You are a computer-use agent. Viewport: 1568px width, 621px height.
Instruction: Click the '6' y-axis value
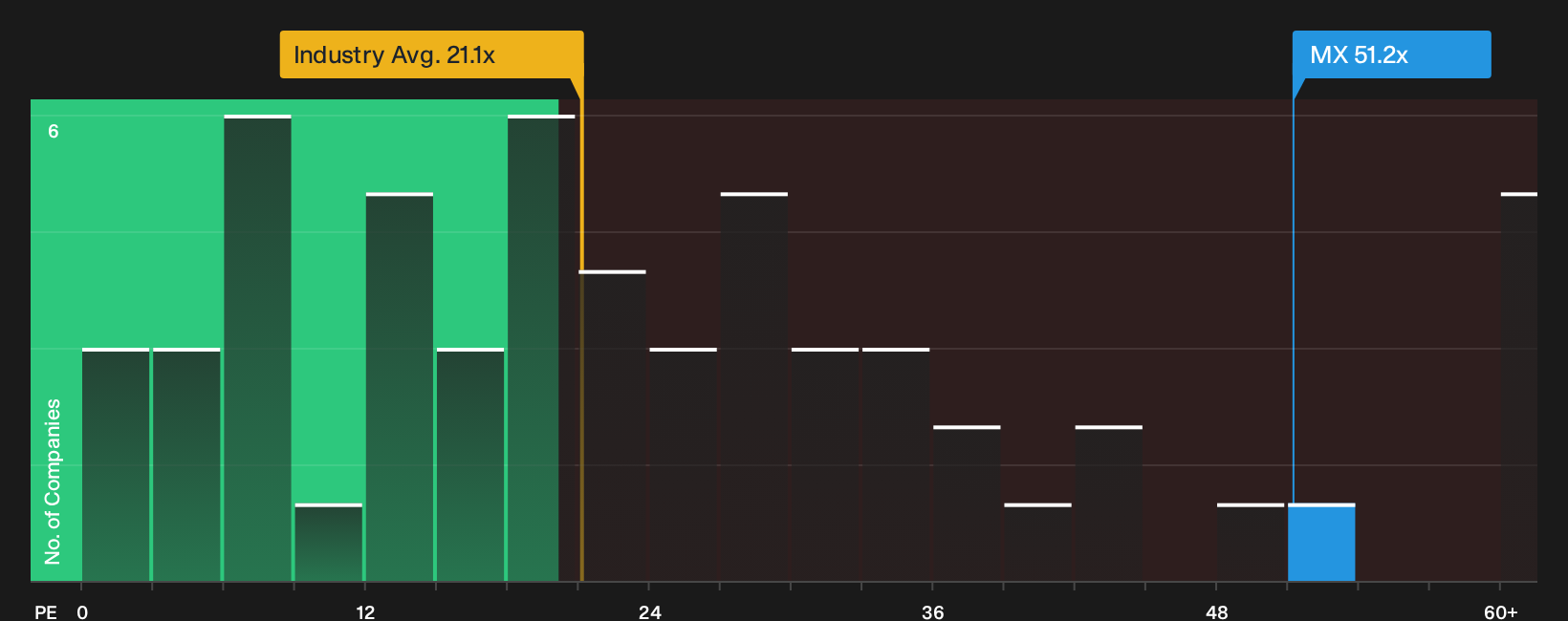[54, 132]
